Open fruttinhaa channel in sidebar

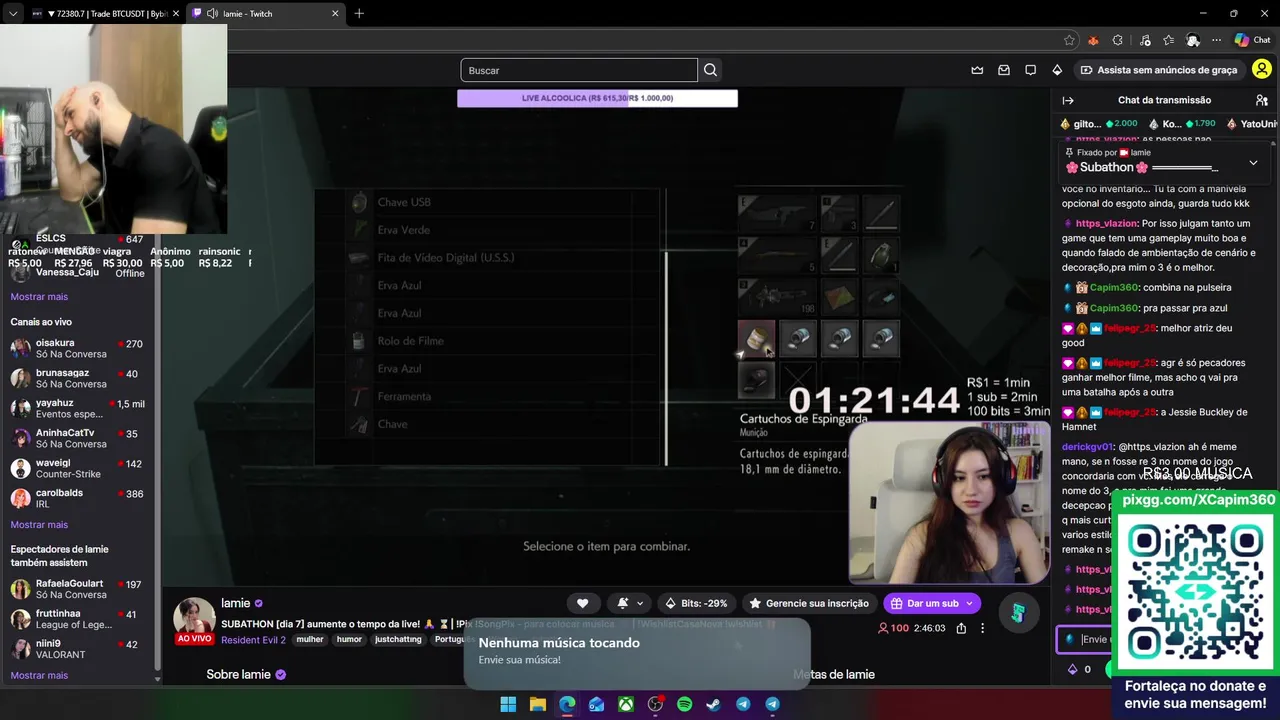tap(78, 619)
